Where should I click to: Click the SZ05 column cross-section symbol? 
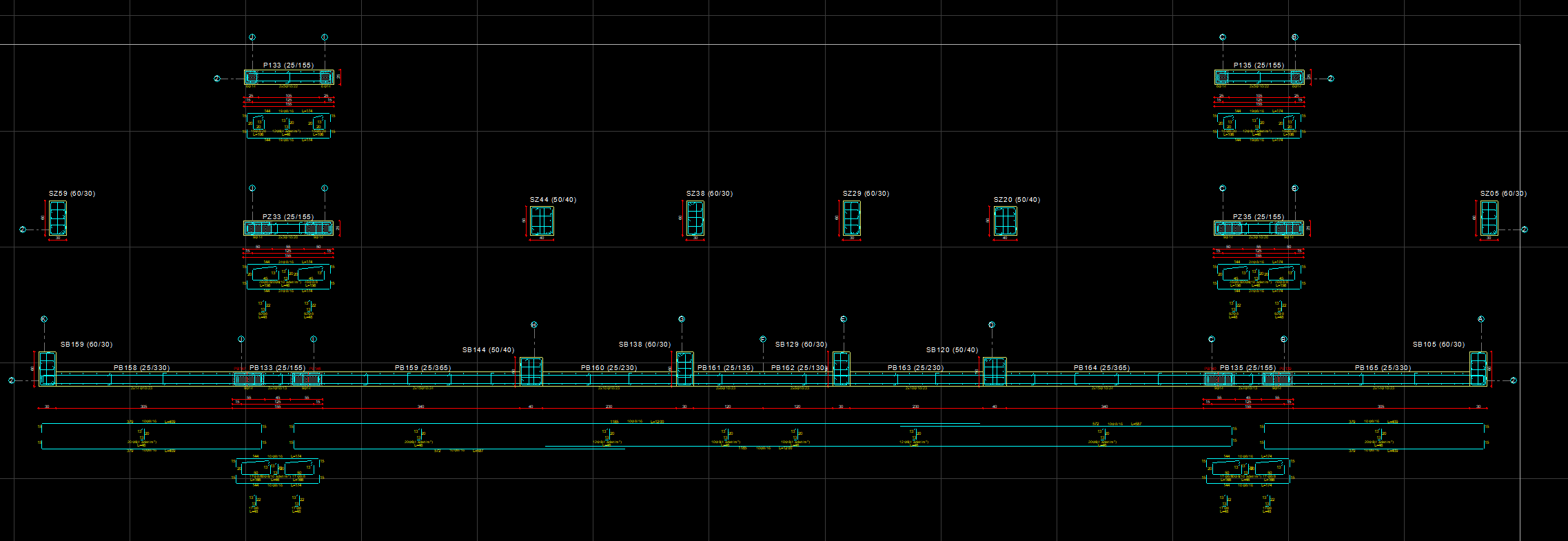tap(1489, 218)
